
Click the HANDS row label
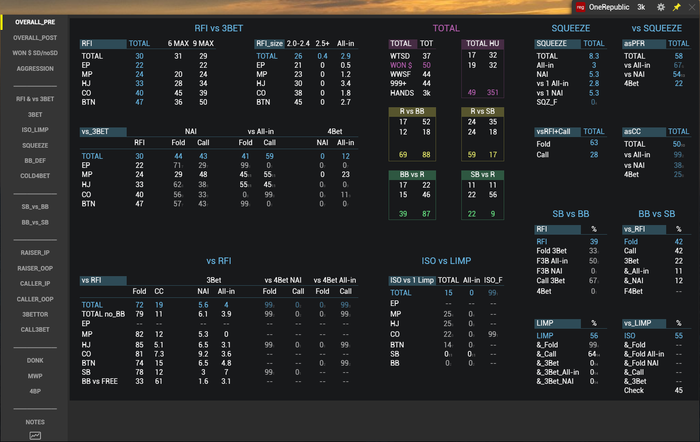[402, 93]
